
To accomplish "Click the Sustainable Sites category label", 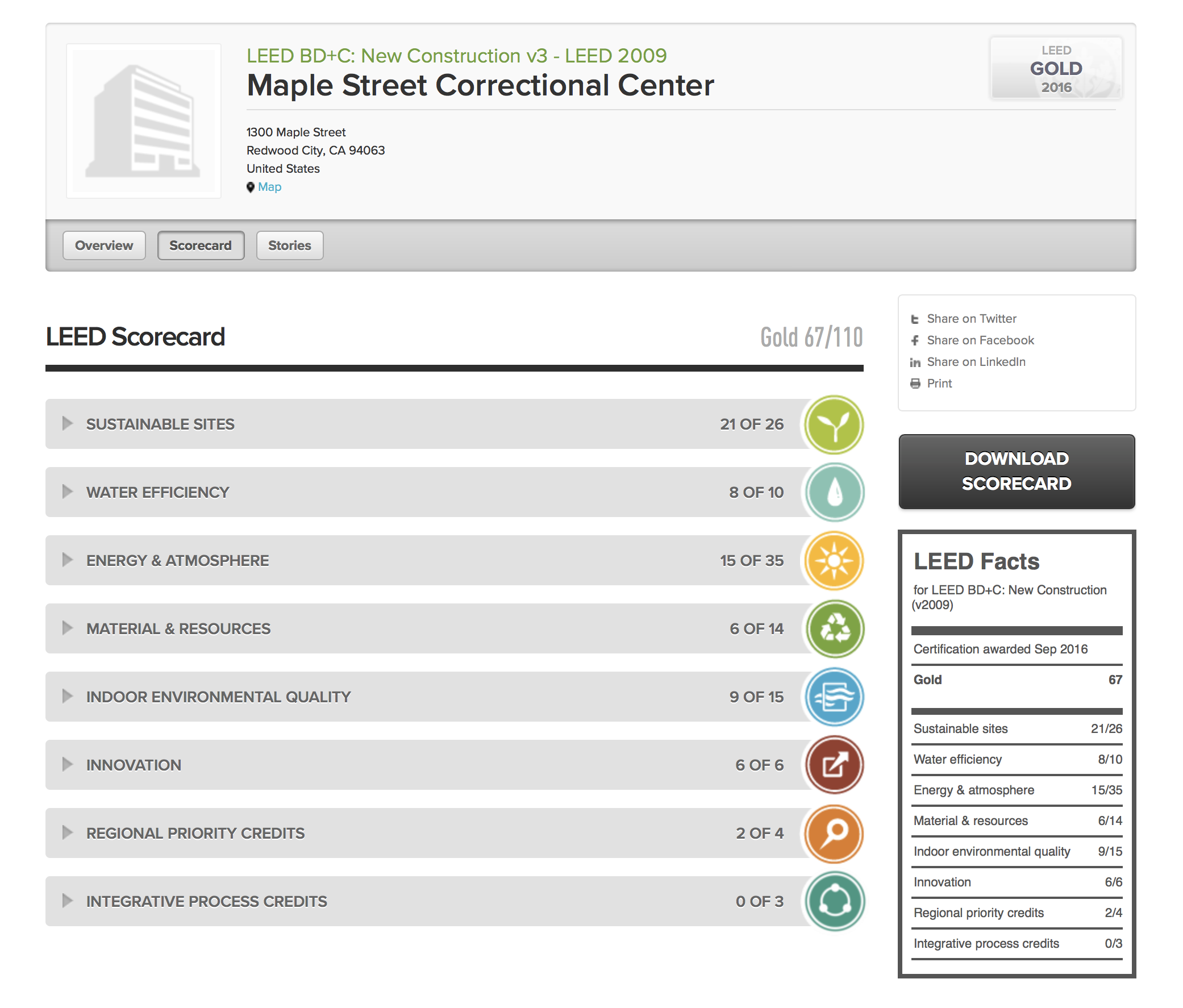I will tap(160, 424).
